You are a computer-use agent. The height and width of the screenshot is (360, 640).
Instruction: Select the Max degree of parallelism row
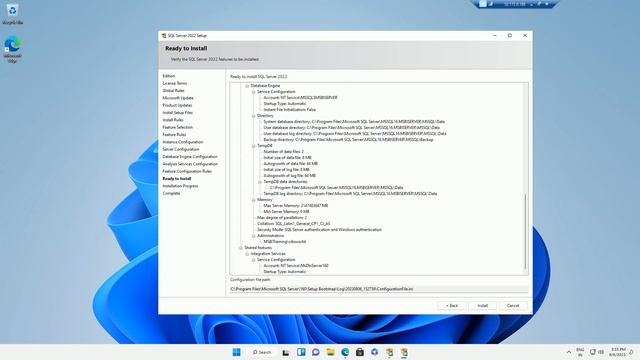282,218
